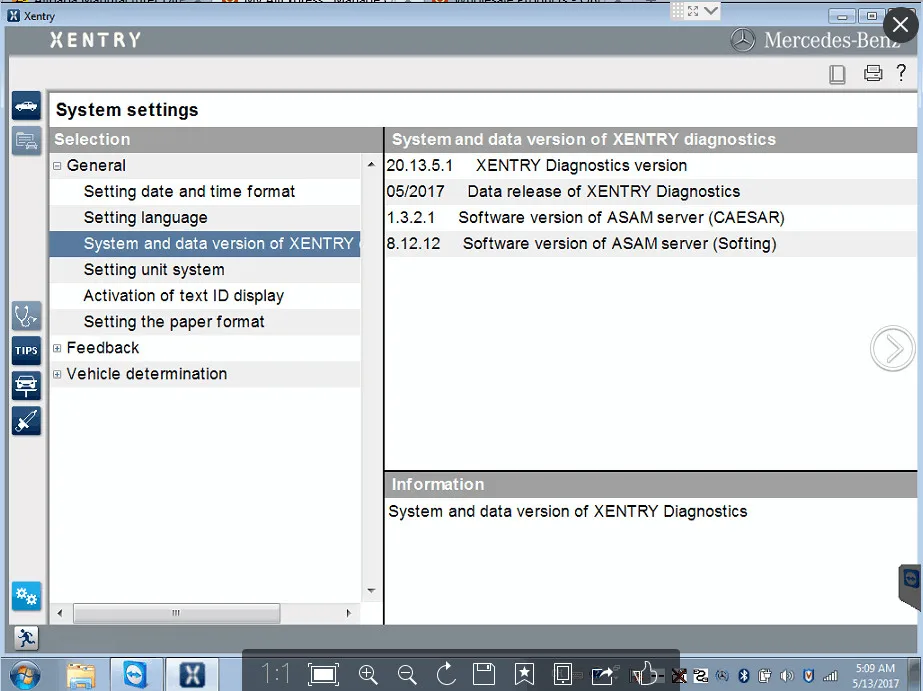Click the printer icon in toolbar
Image resolution: width=923 pixels, height=691 pixels.
872,73
